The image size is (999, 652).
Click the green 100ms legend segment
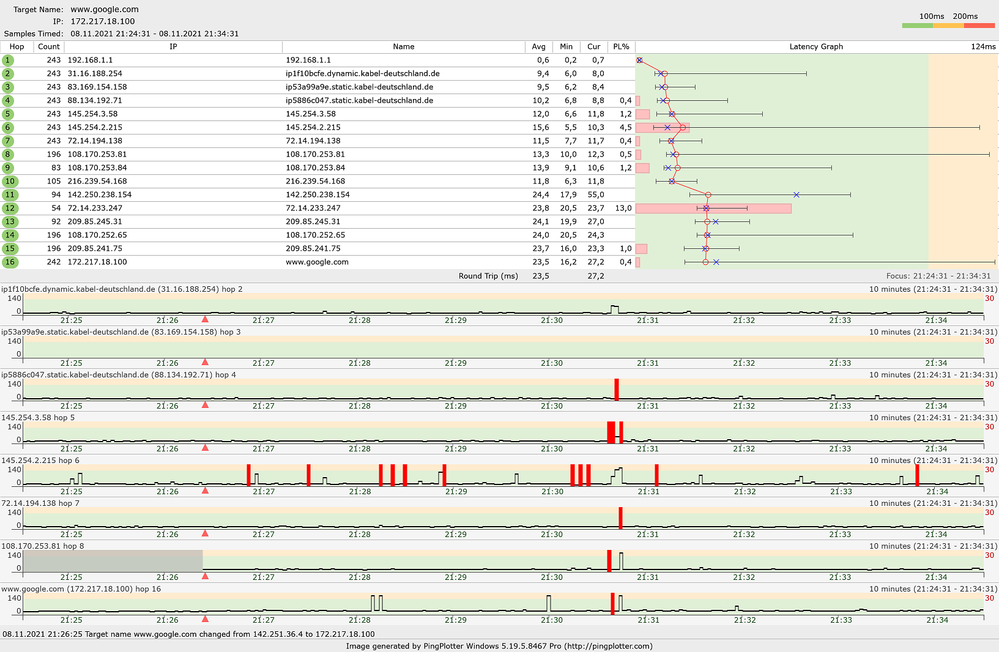917,25
